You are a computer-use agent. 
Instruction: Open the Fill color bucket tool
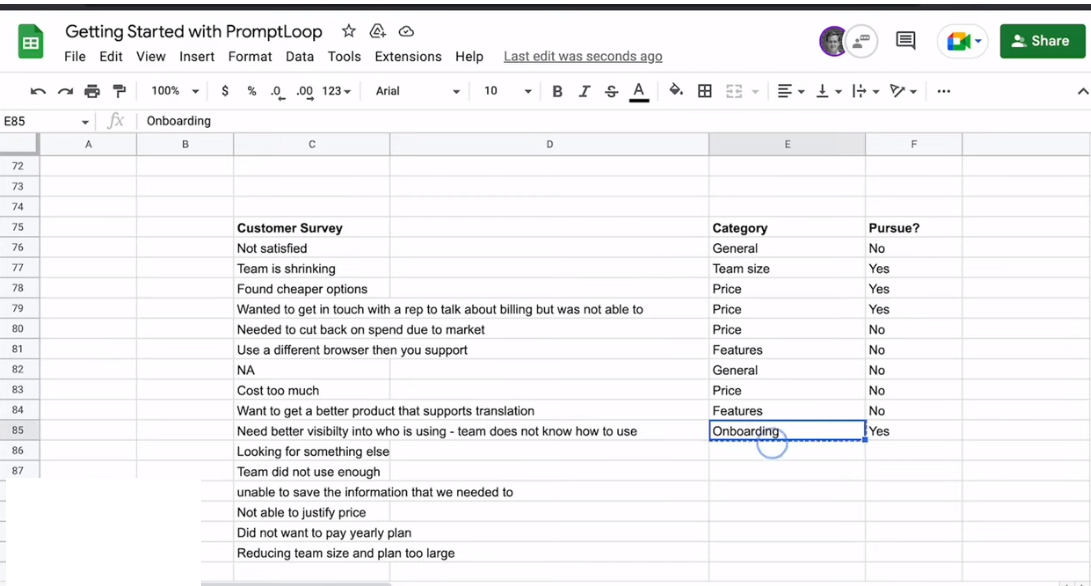tap(676, 91)
